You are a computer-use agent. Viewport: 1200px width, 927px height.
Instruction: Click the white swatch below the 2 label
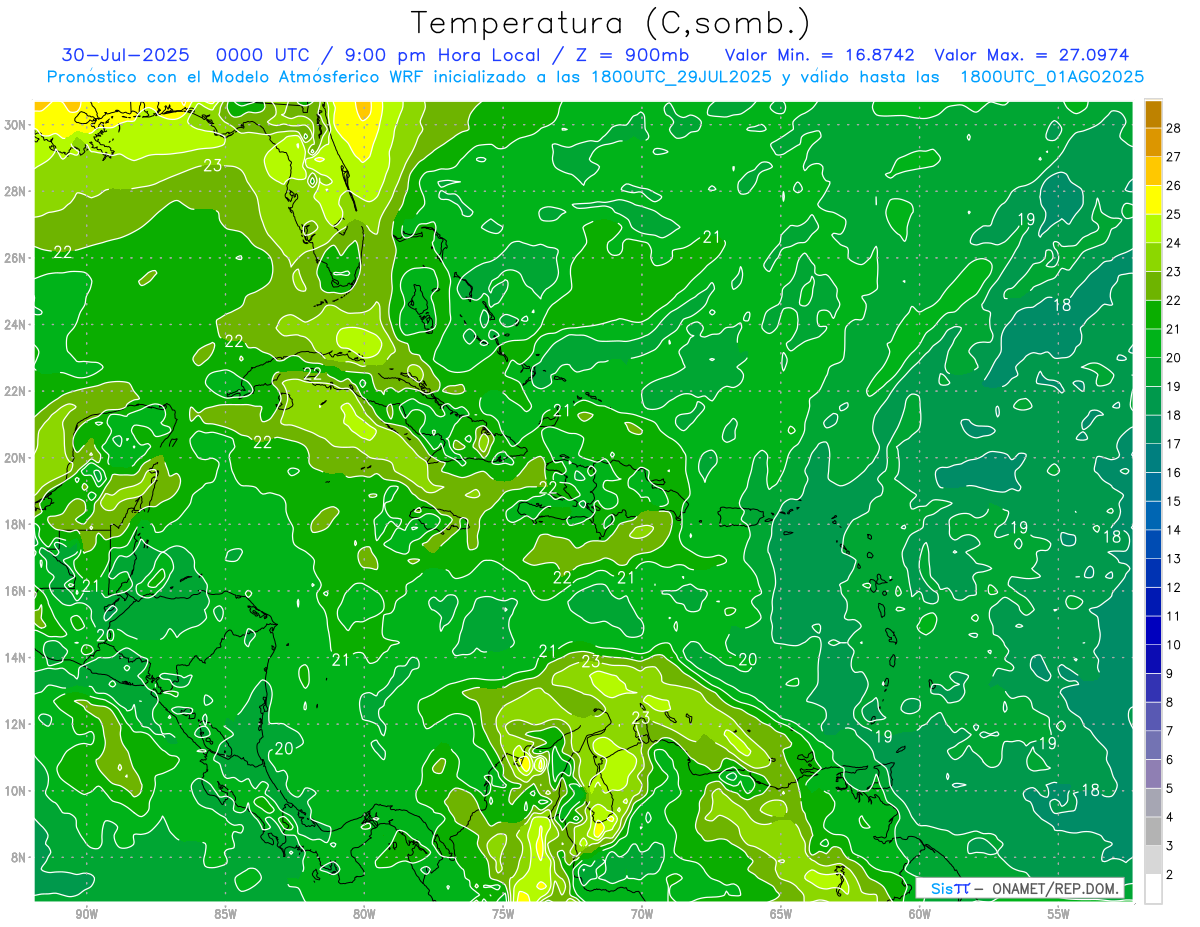(1153, 888)
